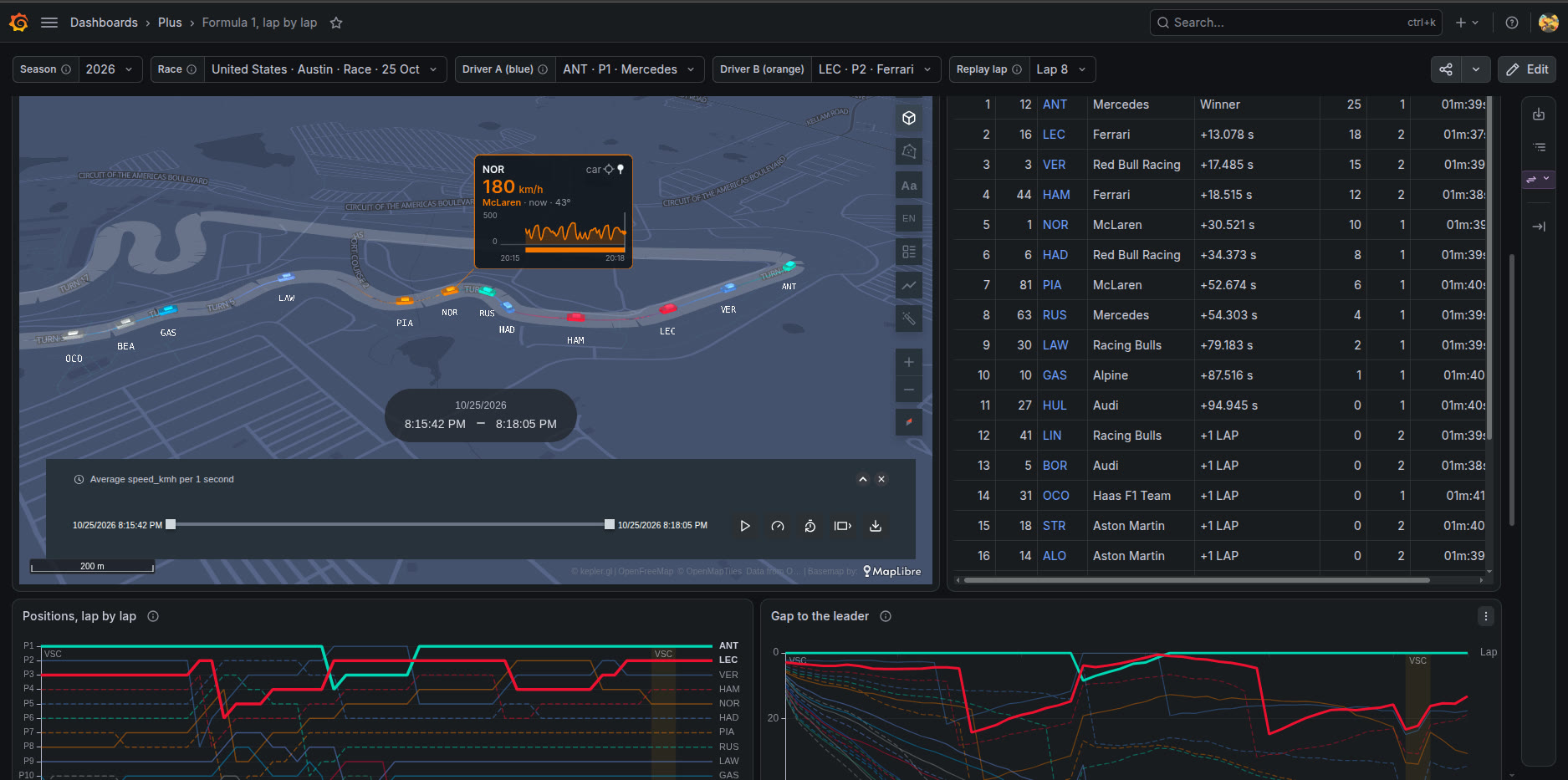Zoom out the map with minus button

pyautogui.click(x=909, y=390)
